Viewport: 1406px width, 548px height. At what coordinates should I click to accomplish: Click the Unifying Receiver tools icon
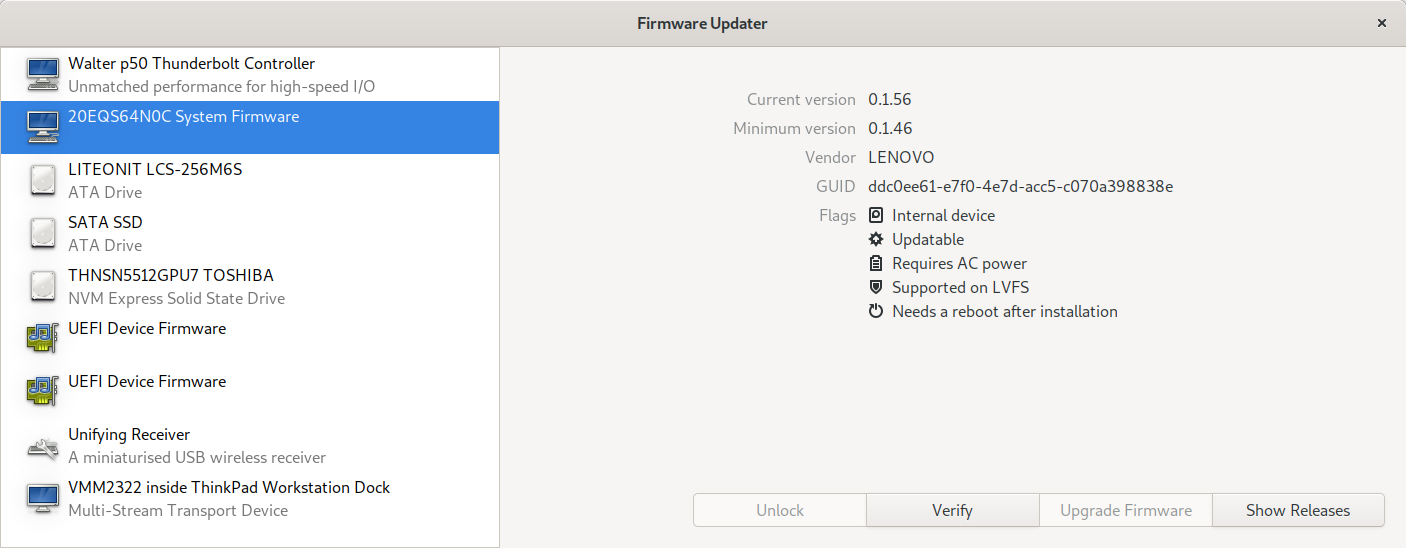pos(42,446)
